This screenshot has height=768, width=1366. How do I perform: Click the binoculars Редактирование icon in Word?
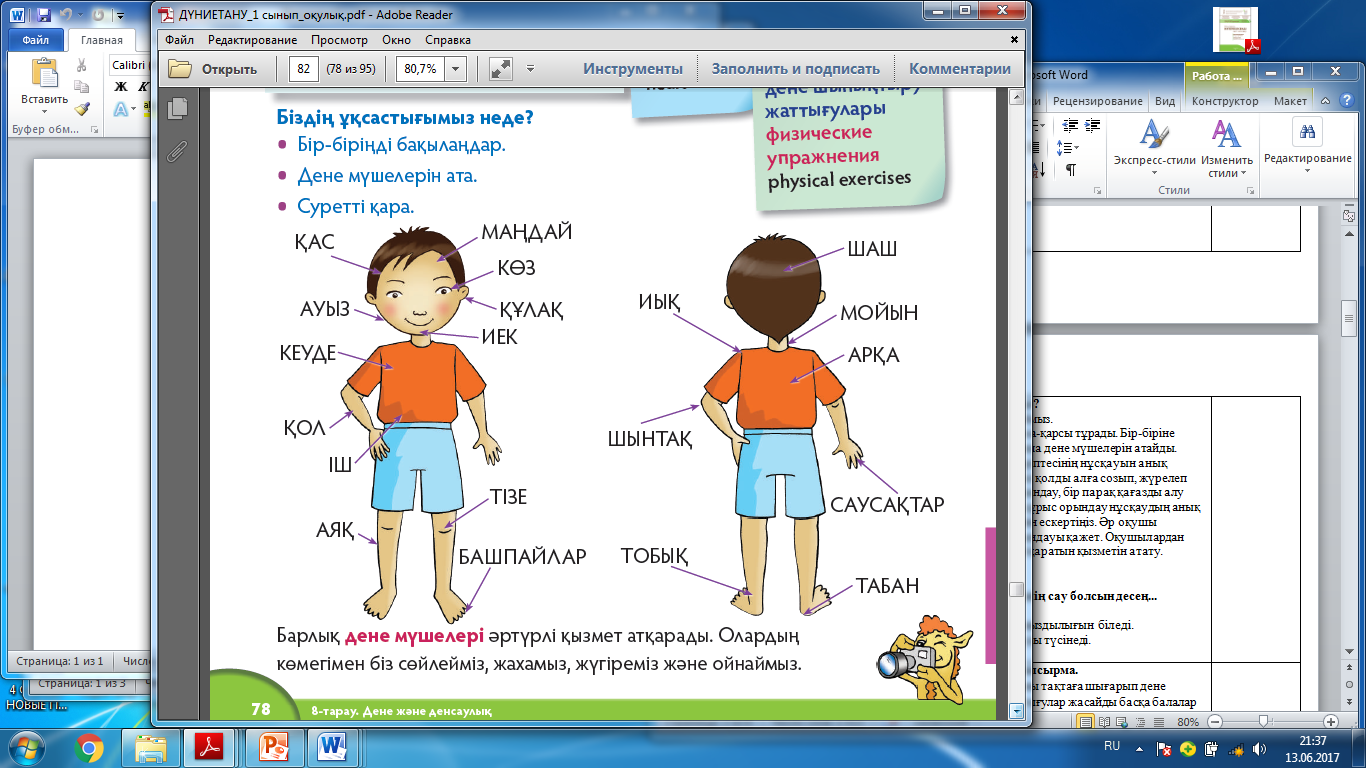coord(1307,131)
